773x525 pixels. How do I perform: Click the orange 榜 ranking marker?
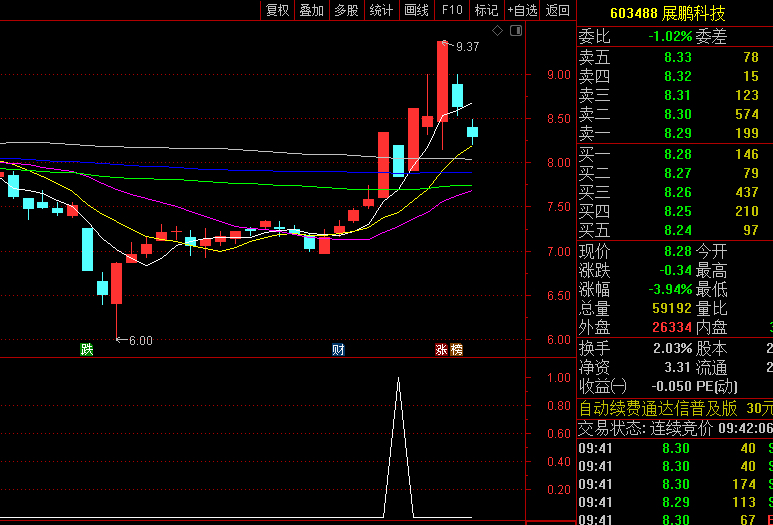coord(457,350)
